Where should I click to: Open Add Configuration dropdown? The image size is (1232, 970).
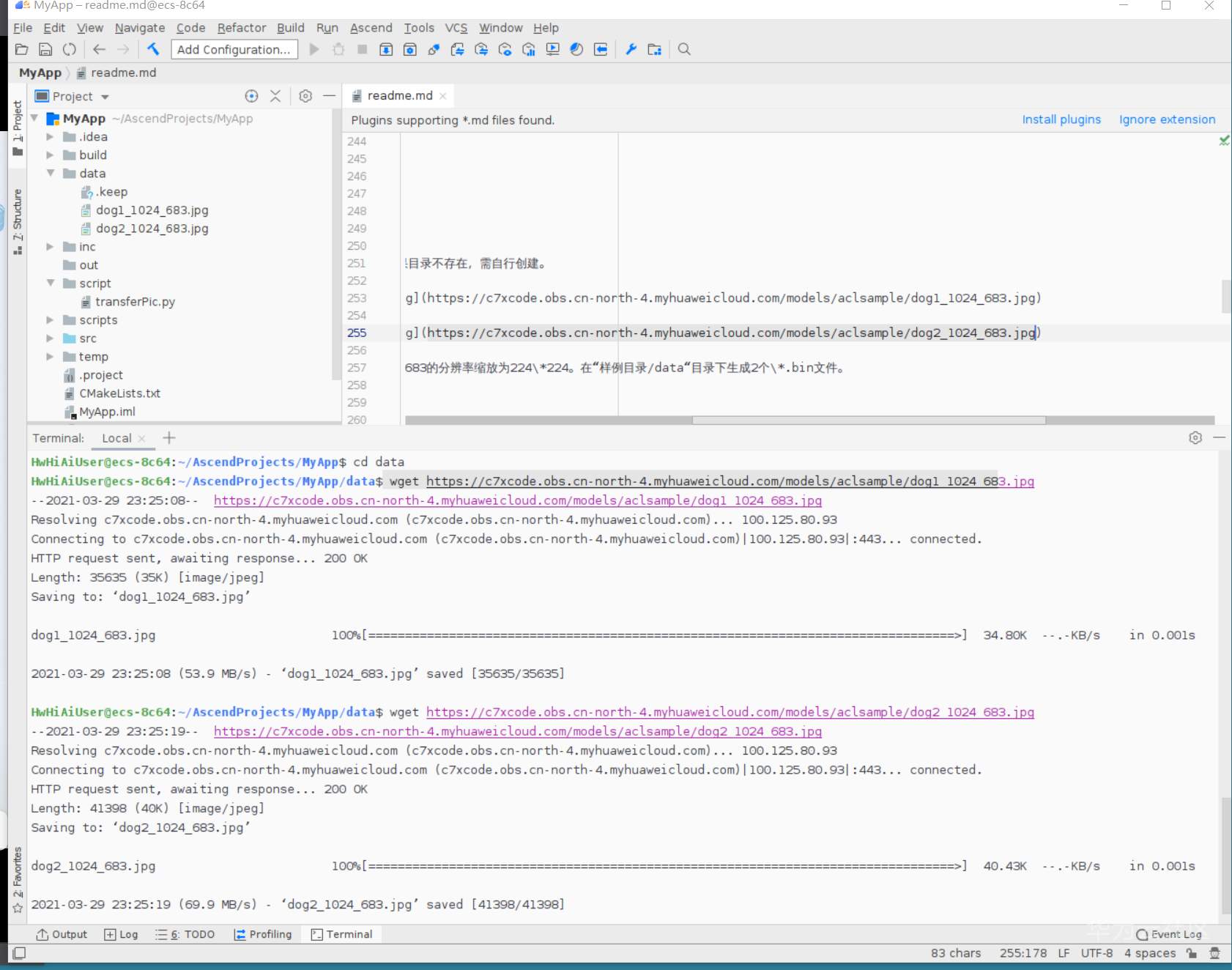[234, 49]
